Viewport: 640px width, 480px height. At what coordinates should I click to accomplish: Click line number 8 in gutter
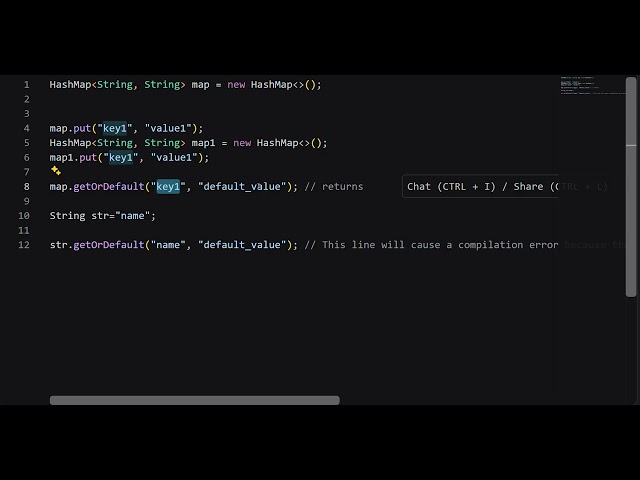pyautogui.click(x=27, y=187)
